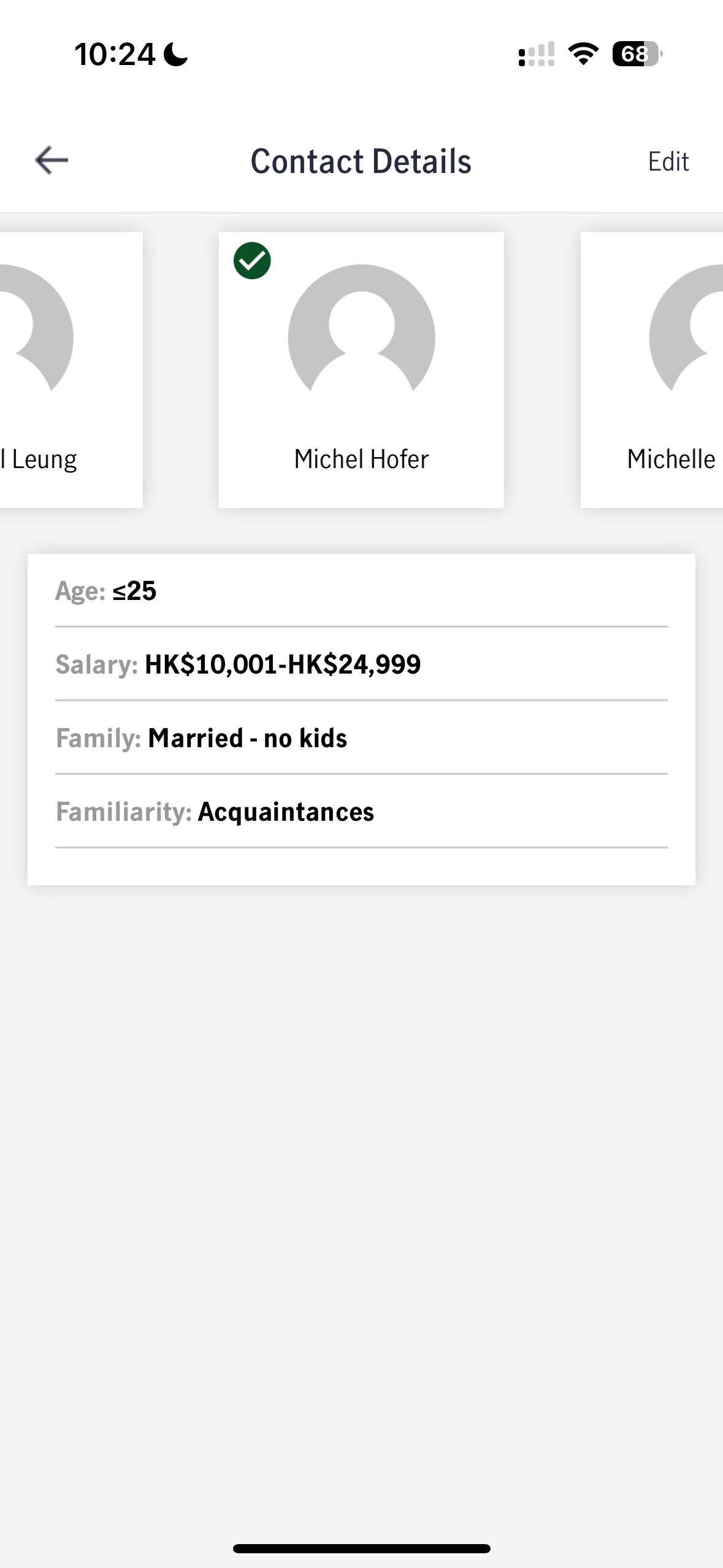Tap the home indicator bar

point(361,1548)
